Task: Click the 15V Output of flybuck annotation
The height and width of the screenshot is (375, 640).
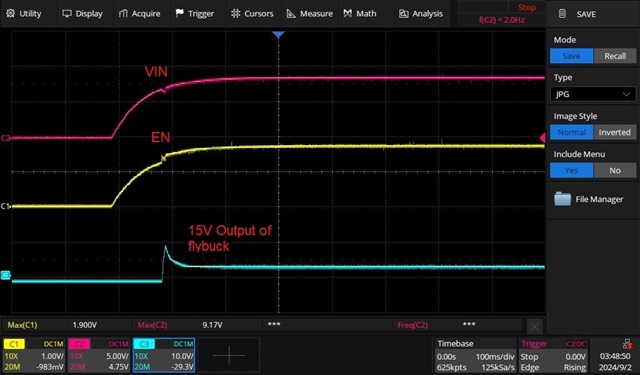Action: [x=229, y=238]
